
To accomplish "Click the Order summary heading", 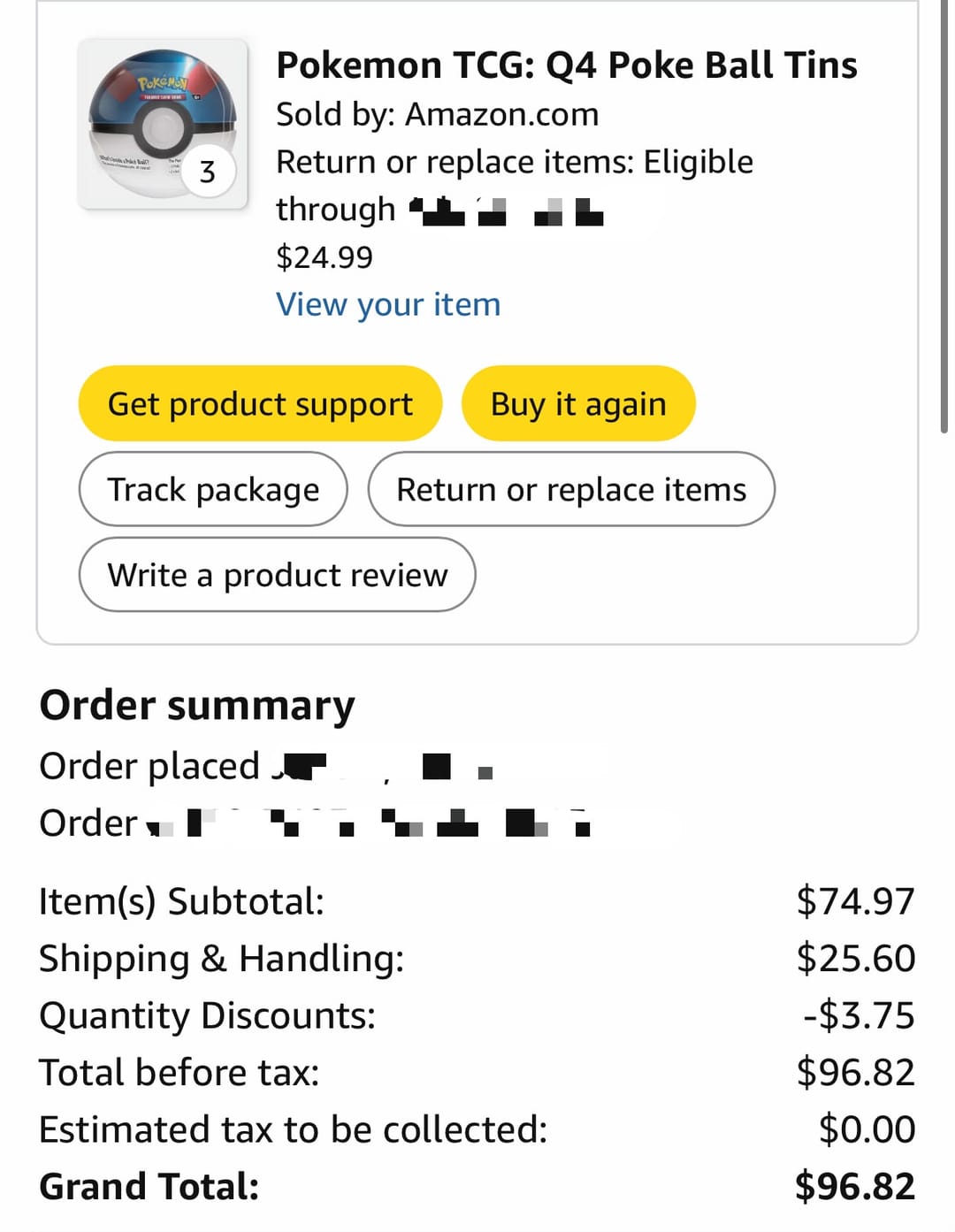I will point(197,706).
